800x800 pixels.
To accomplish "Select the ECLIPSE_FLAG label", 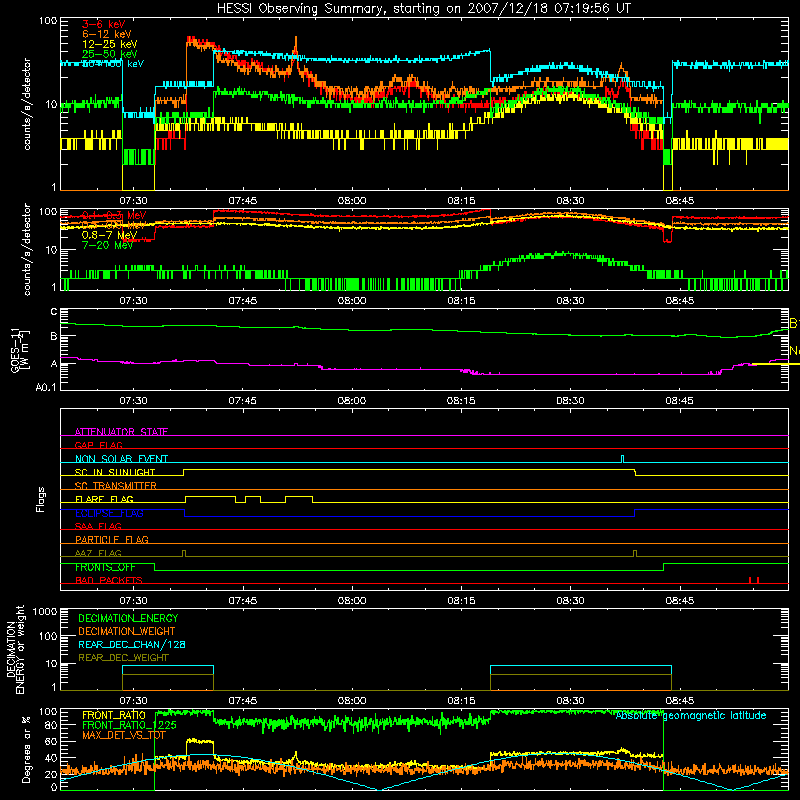I will tap(109, 513).
